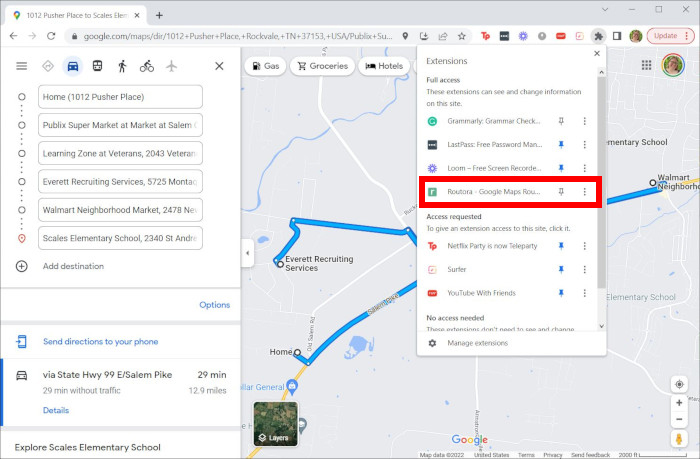Click Chrome Update button
This screenshot has height=459, width=700.
(x=670, y=36)
